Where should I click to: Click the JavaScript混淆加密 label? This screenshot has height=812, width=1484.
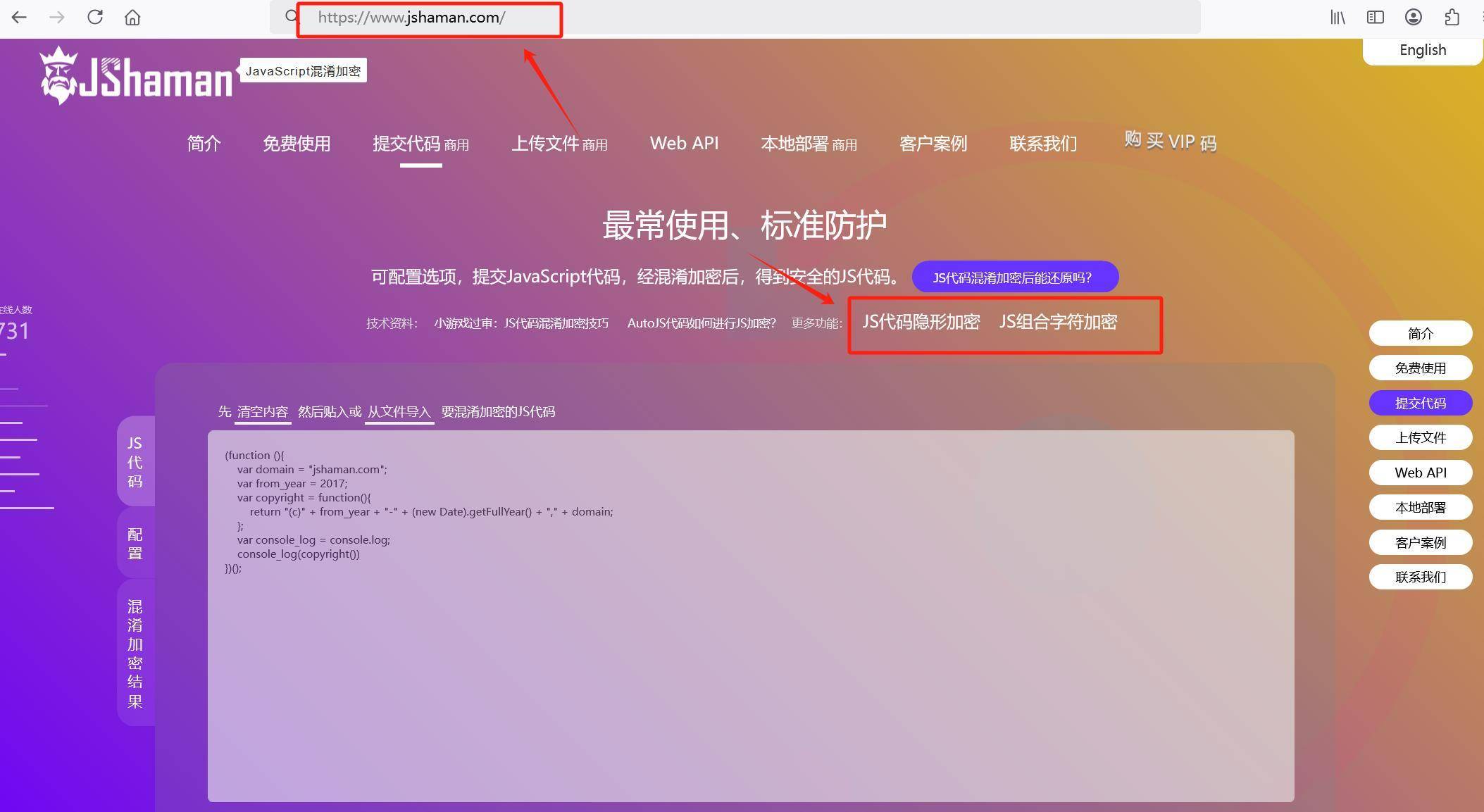pos(303,70)
